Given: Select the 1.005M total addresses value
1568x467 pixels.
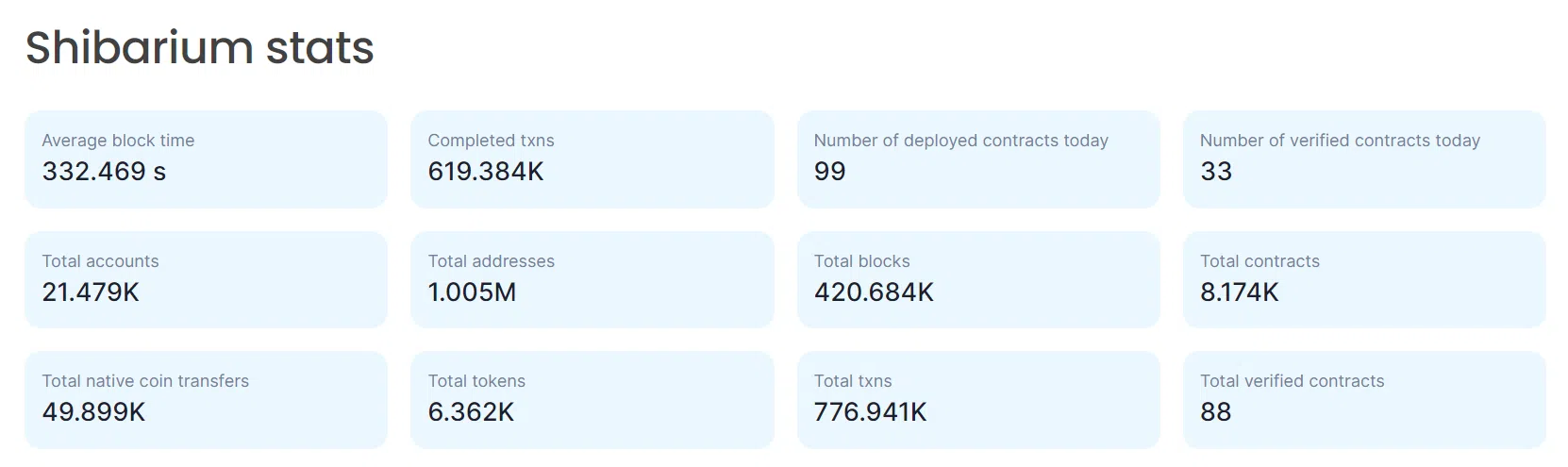Looking at the screenshot, I should click(472, 292).
